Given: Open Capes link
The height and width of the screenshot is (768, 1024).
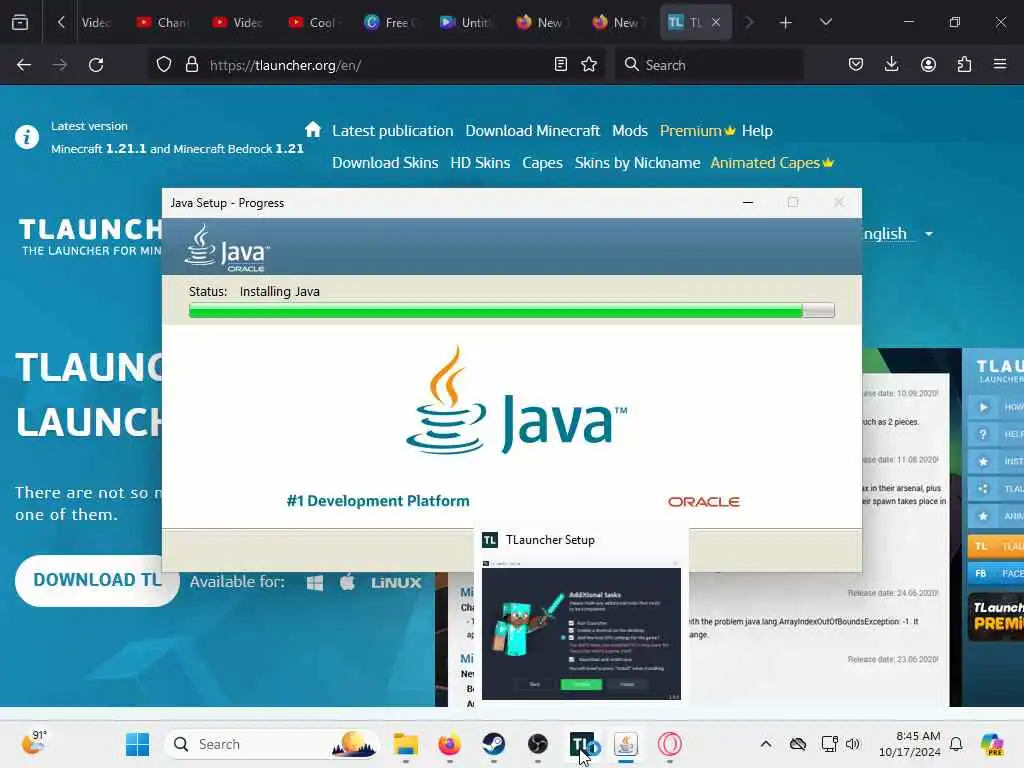Looking at the screenshot, I should coord(542,163).
